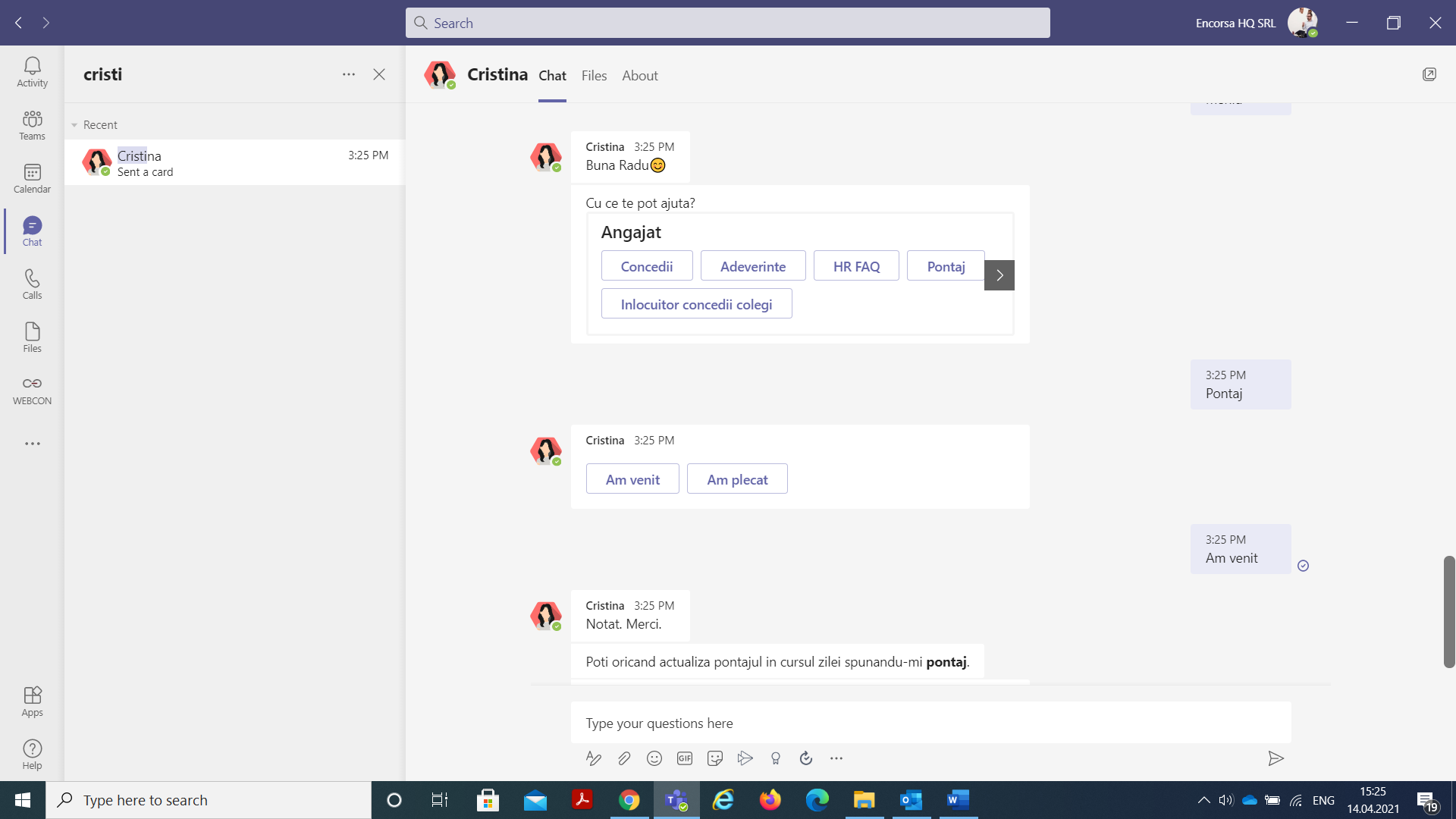Switch to the Files tab
Image resolution: width=1456 pixels, height=819 pixels.
(594, 76)
